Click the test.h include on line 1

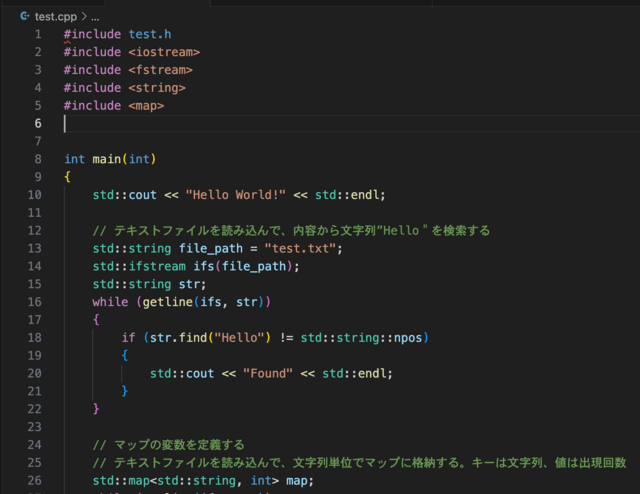150,33
